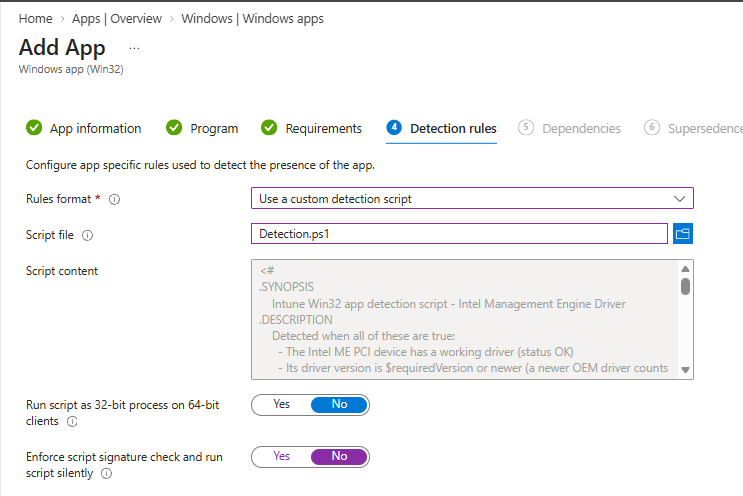Click the script content scroll down arrow

tap(685, 370)
